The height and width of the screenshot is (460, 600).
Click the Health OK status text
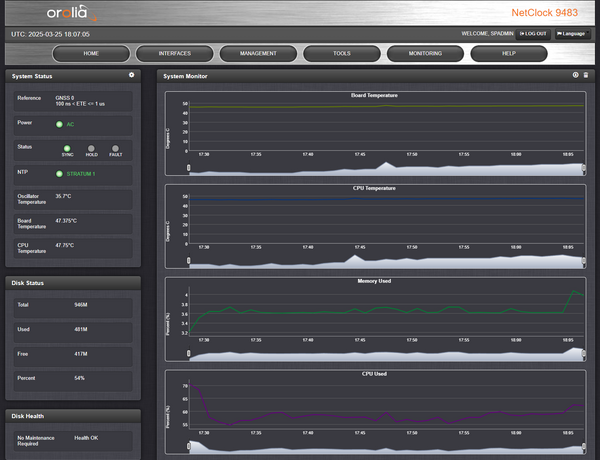pyautogui.click(x=86, y=438)
